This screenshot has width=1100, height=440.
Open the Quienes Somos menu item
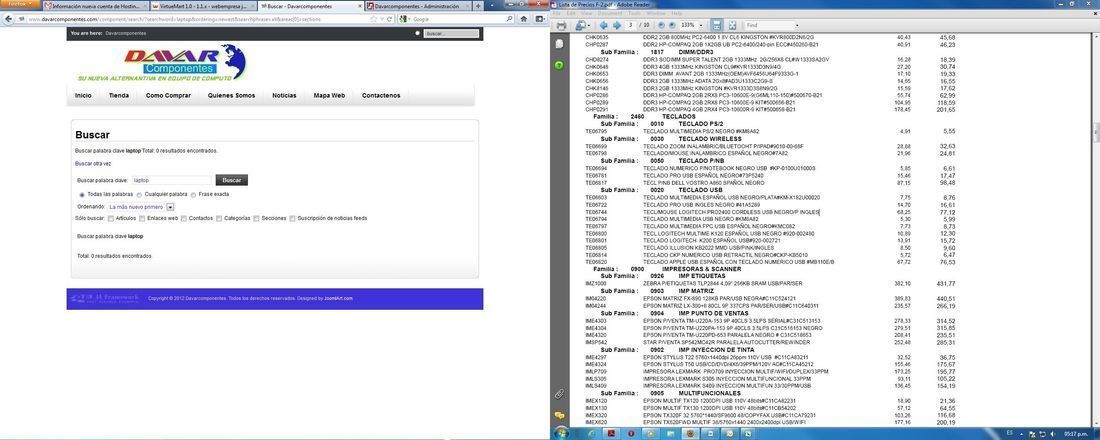pos(232,95)
